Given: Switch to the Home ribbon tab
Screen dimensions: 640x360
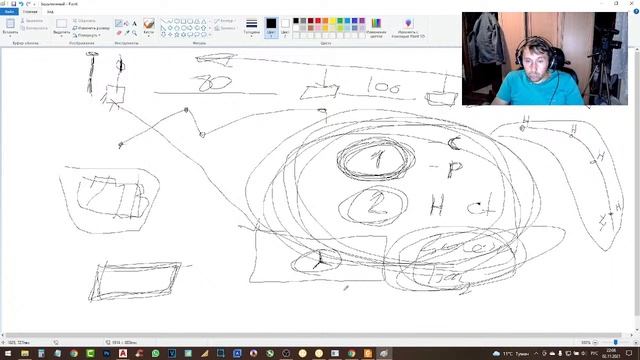Looking at the screenshot, I should point(30,11).
